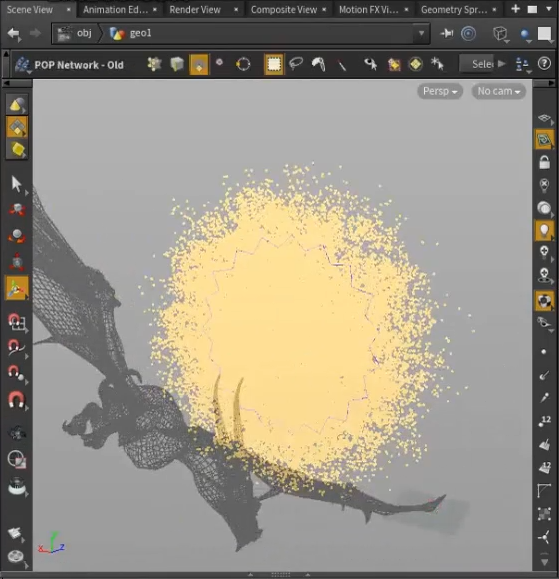Click the orange box selection icon

[394, 65]
